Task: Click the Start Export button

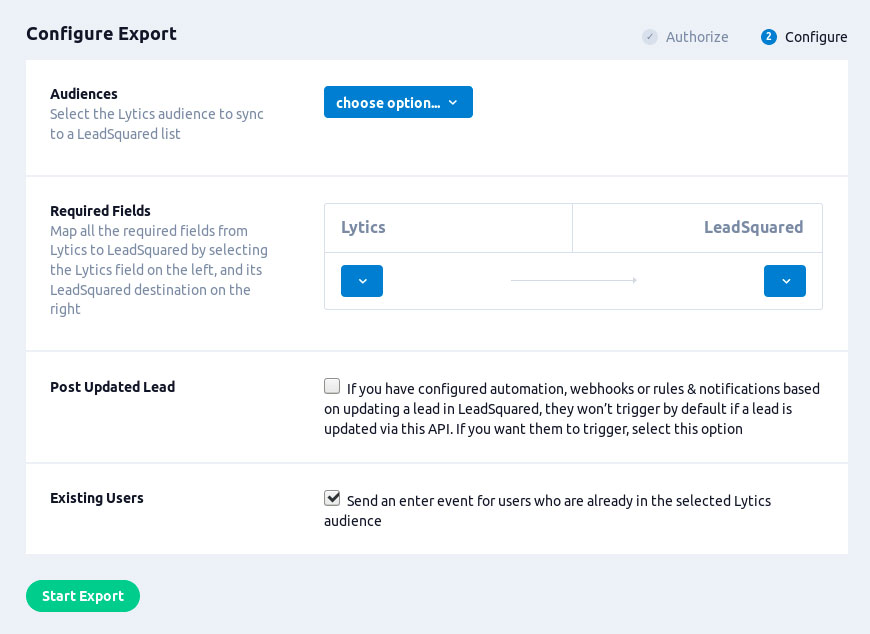Action: tap(83, 596)
